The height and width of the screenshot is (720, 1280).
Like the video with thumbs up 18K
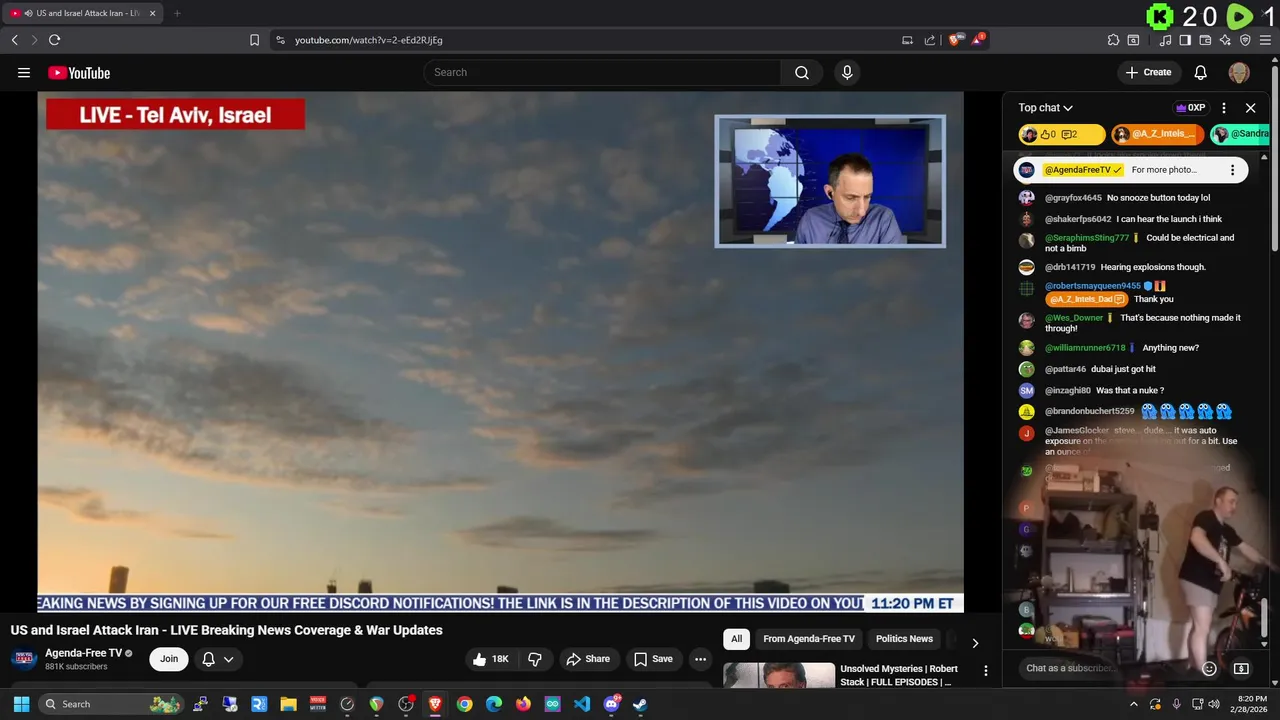[490, 659]
